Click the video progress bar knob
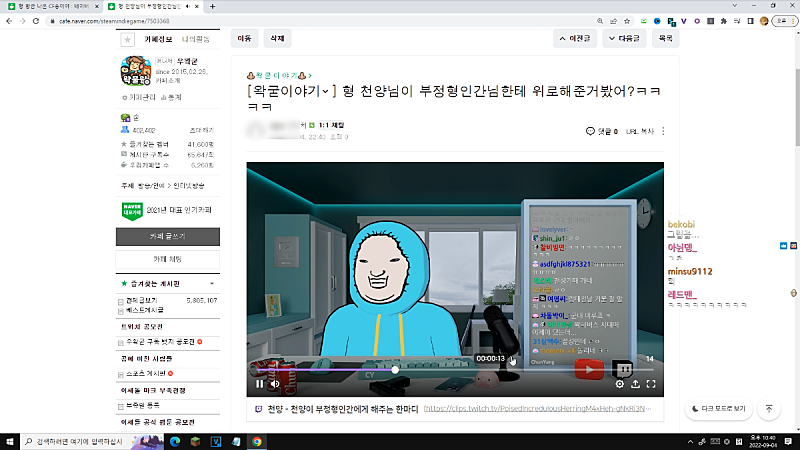This screenshot has width=800, height=450. (395, 370)
